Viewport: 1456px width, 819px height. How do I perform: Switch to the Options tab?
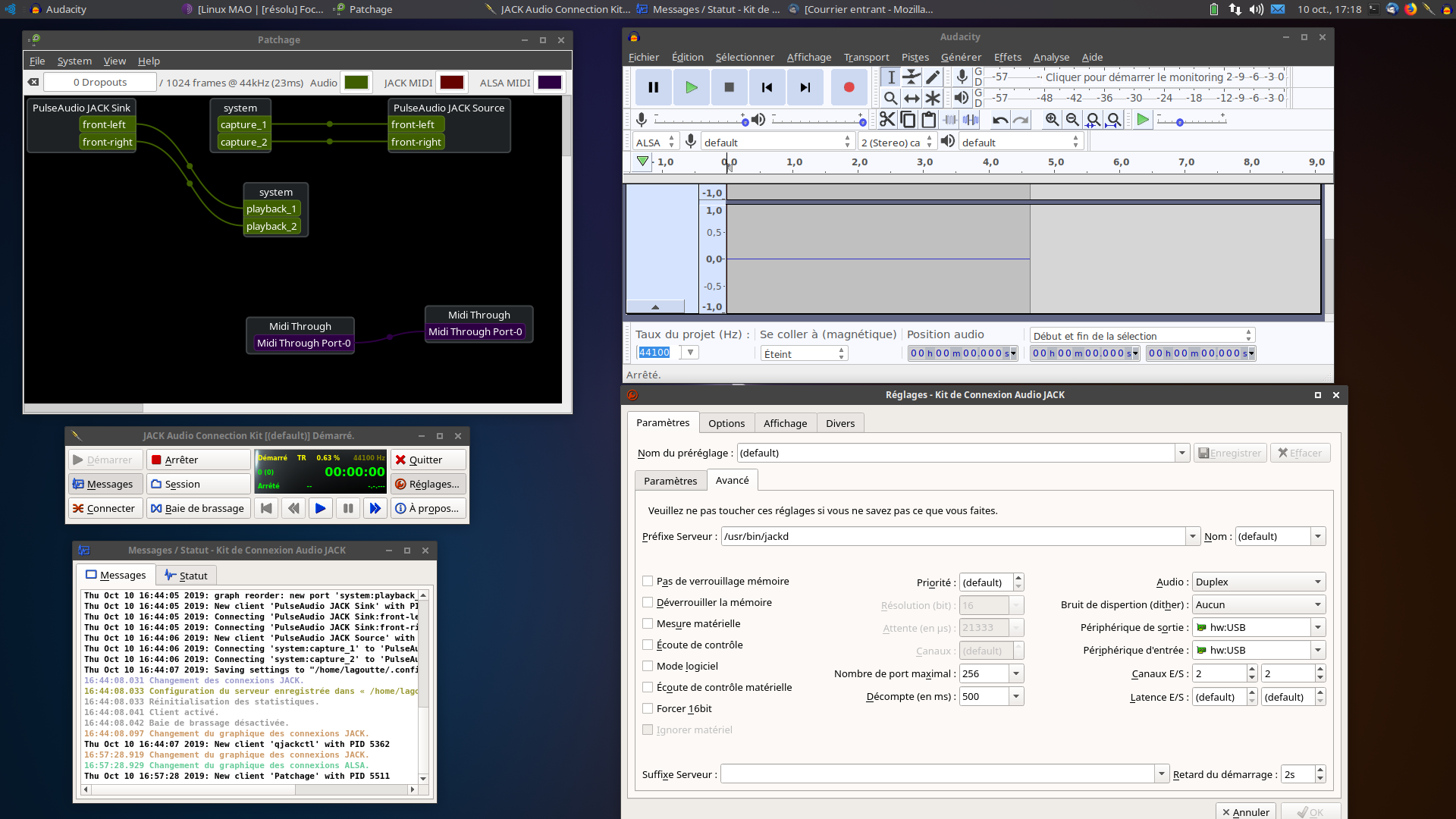(726, 423)
